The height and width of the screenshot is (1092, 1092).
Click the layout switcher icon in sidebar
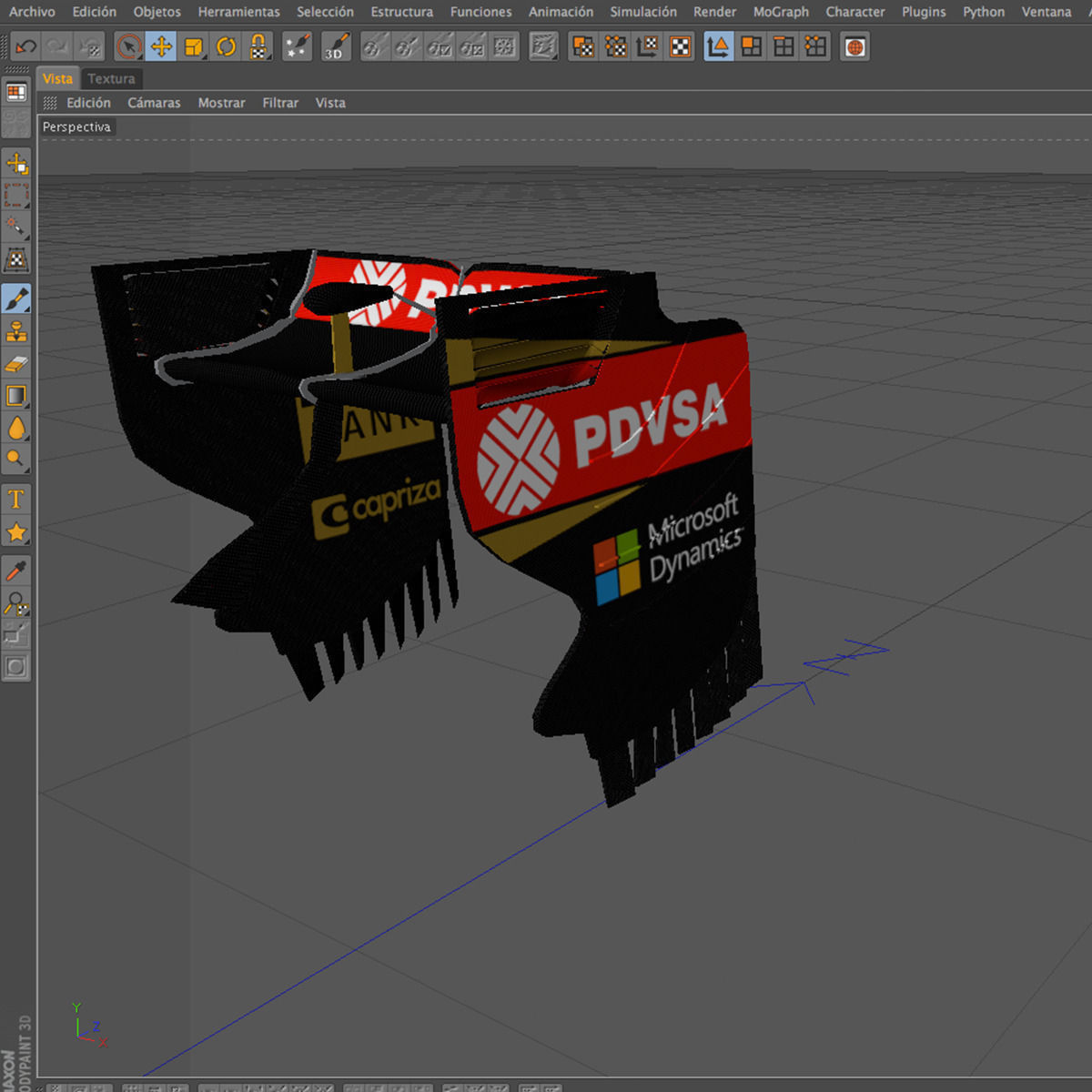tap(16, 92)
